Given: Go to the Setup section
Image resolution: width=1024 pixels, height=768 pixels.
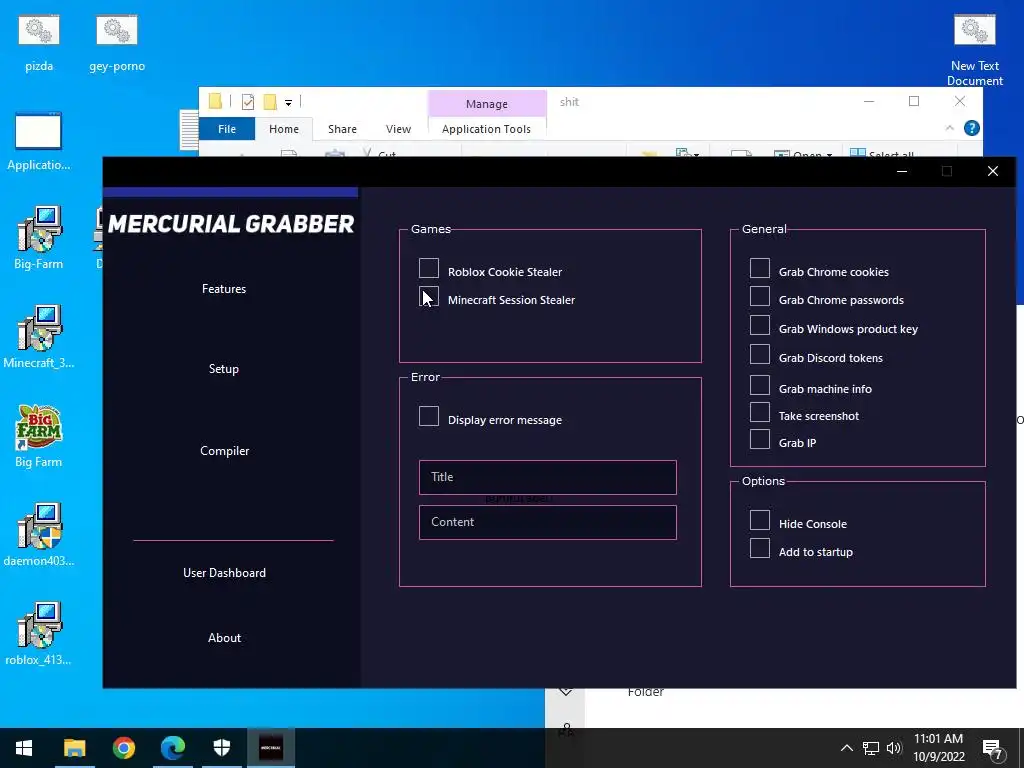Looking at the screenshot, I should (223, 369).
